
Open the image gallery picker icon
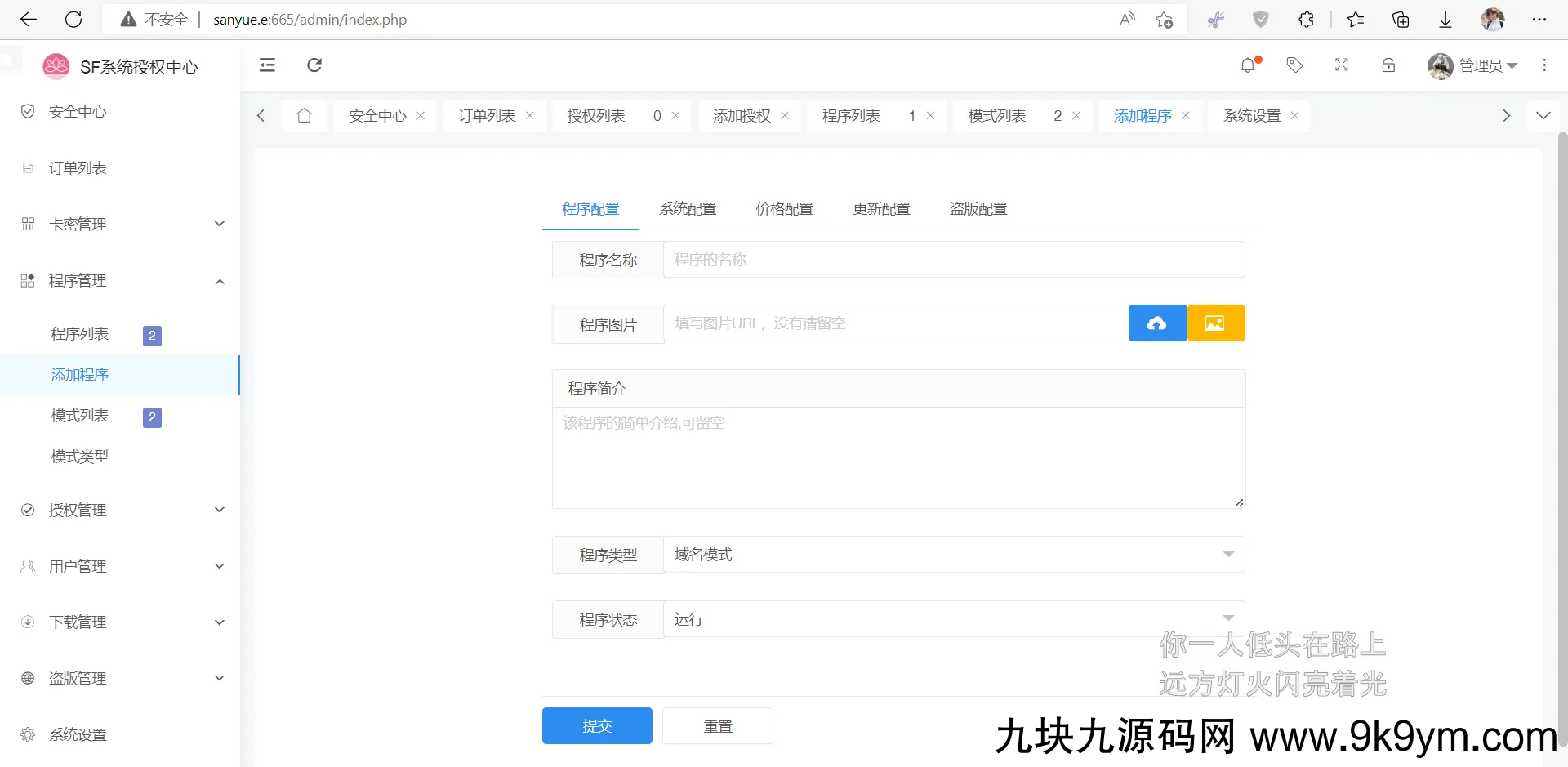pos(1216,323)
